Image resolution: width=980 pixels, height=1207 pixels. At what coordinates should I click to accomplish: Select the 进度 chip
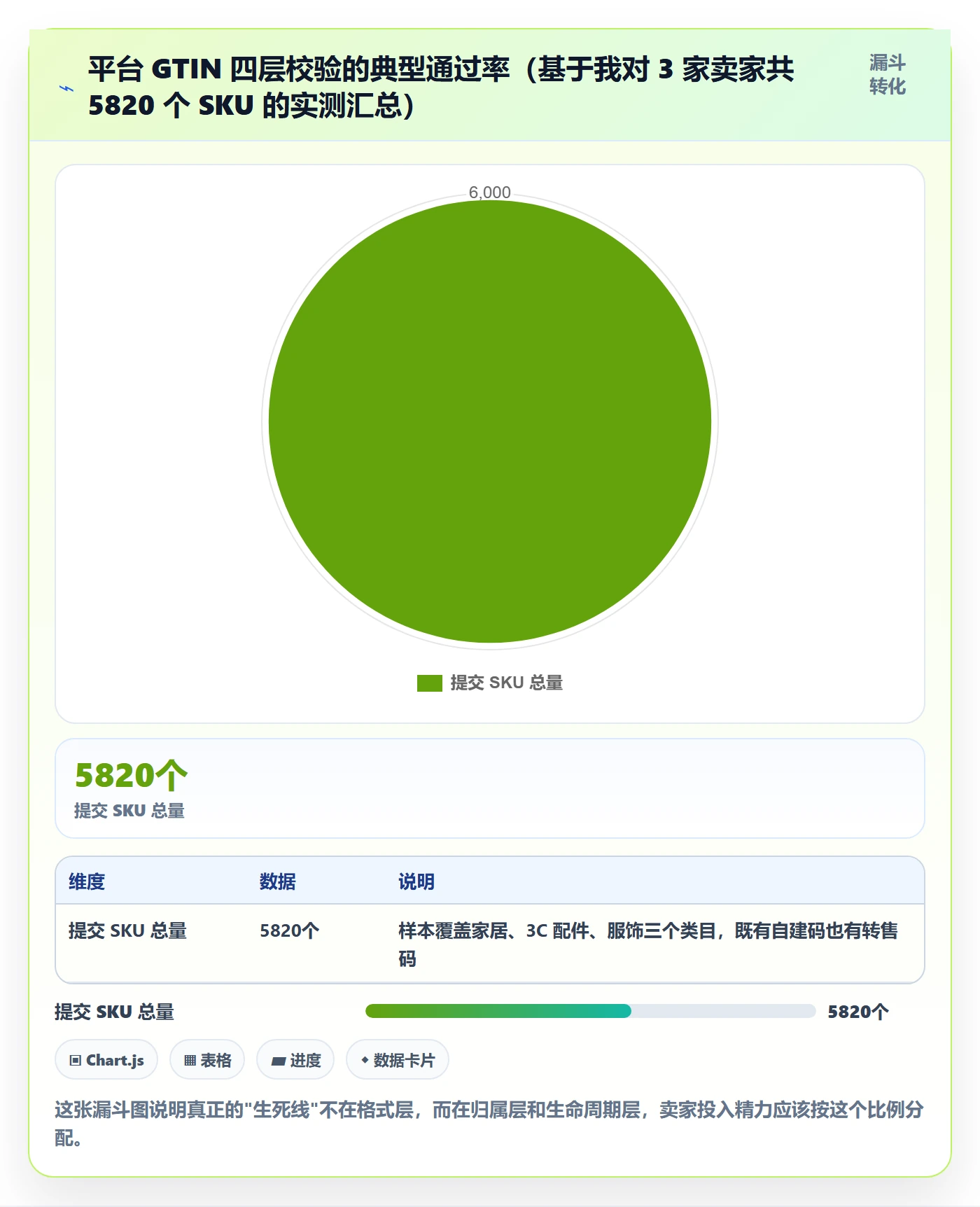(295, 1060)
